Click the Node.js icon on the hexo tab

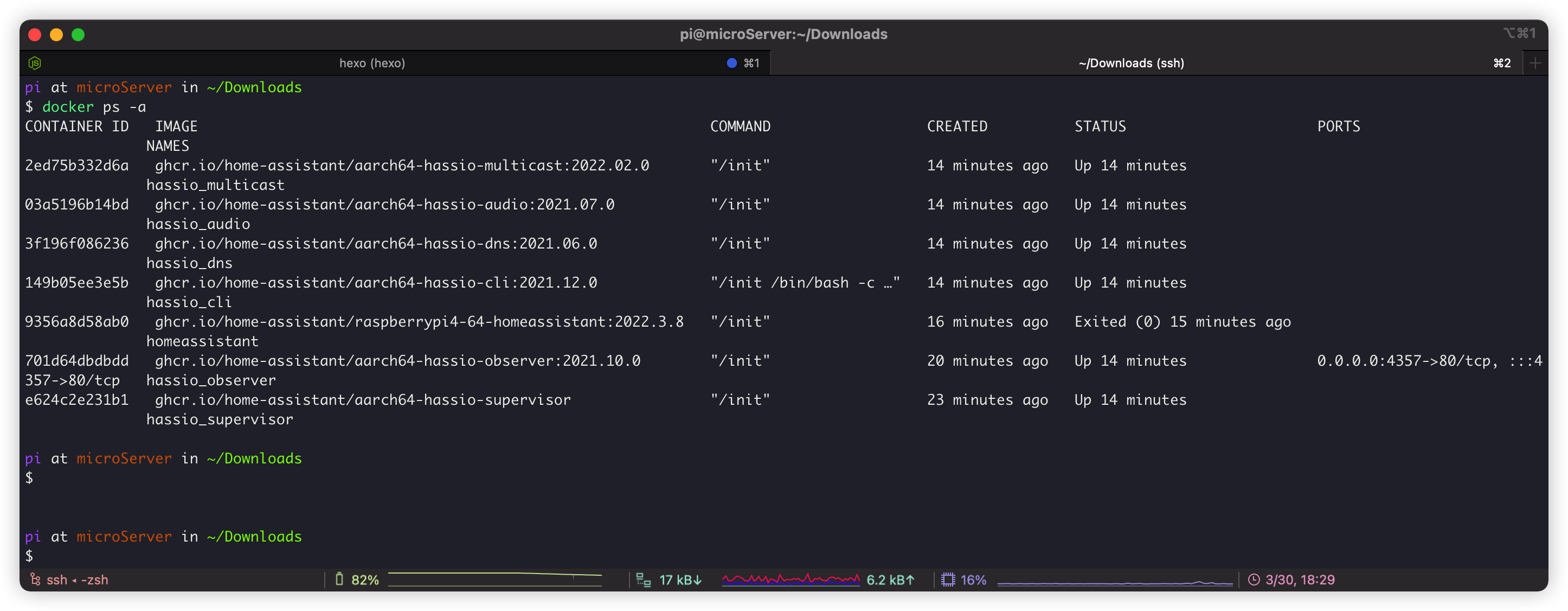[34, 62]
